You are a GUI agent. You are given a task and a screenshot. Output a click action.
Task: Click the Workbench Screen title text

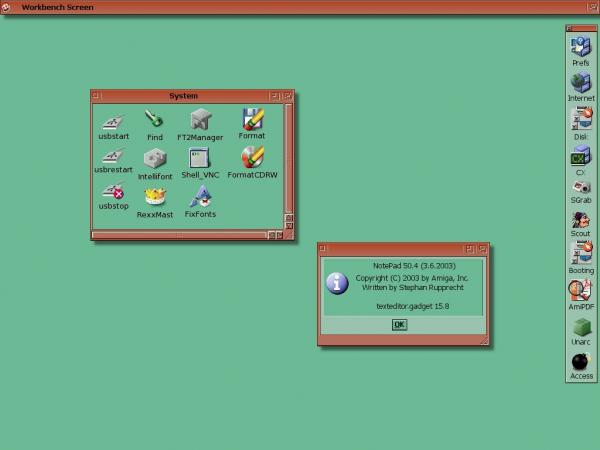pos(57,7)
